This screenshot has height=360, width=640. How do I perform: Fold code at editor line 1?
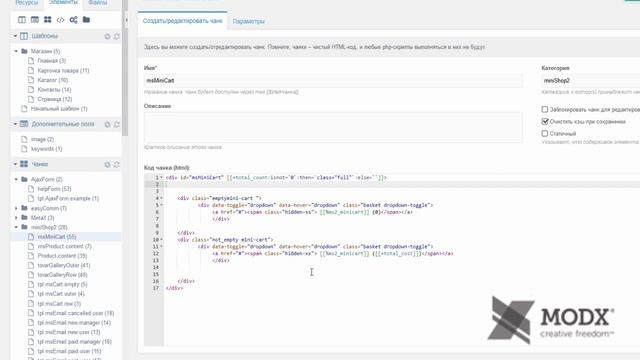[162, 178]
